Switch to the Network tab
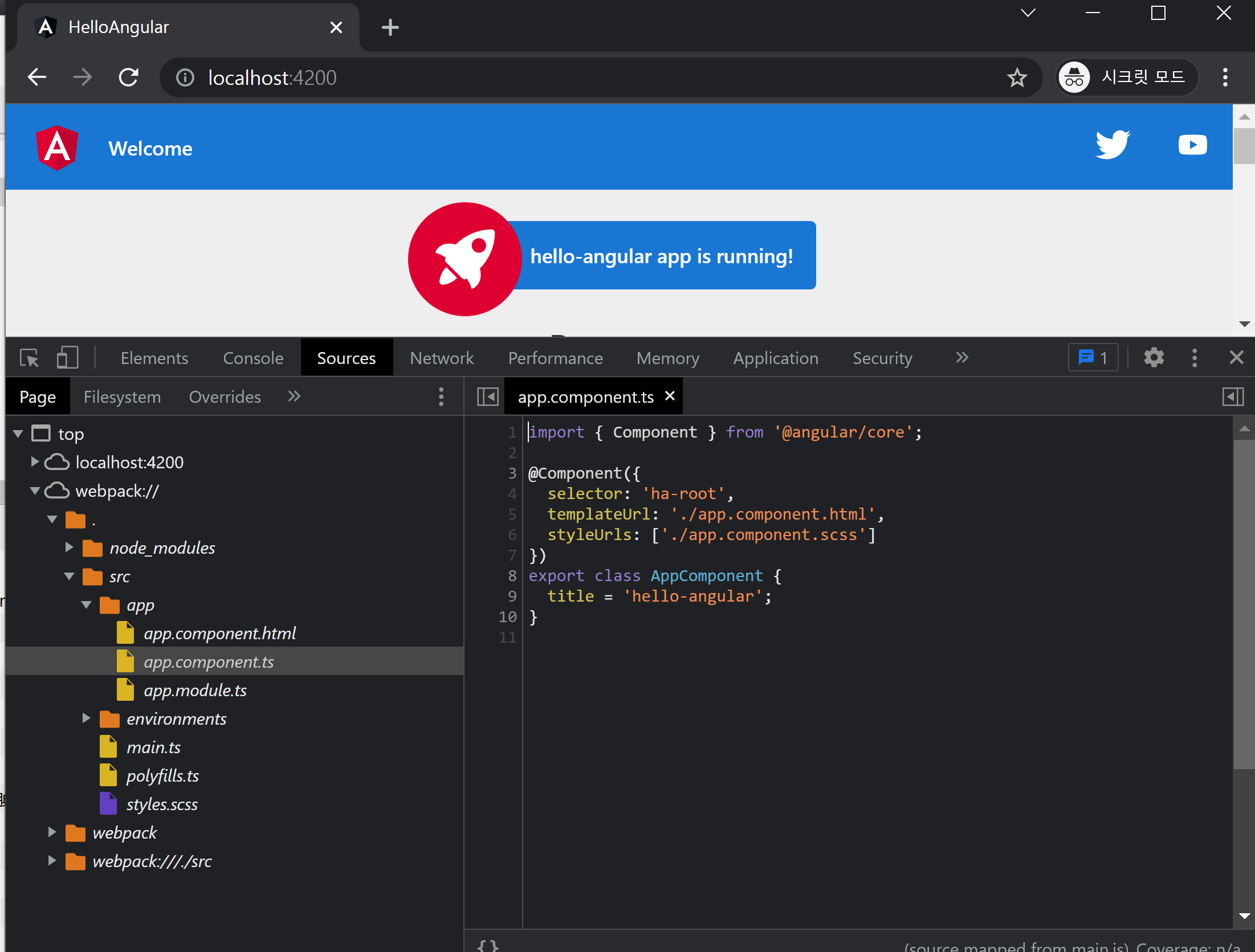 click(x=441, y=358)
